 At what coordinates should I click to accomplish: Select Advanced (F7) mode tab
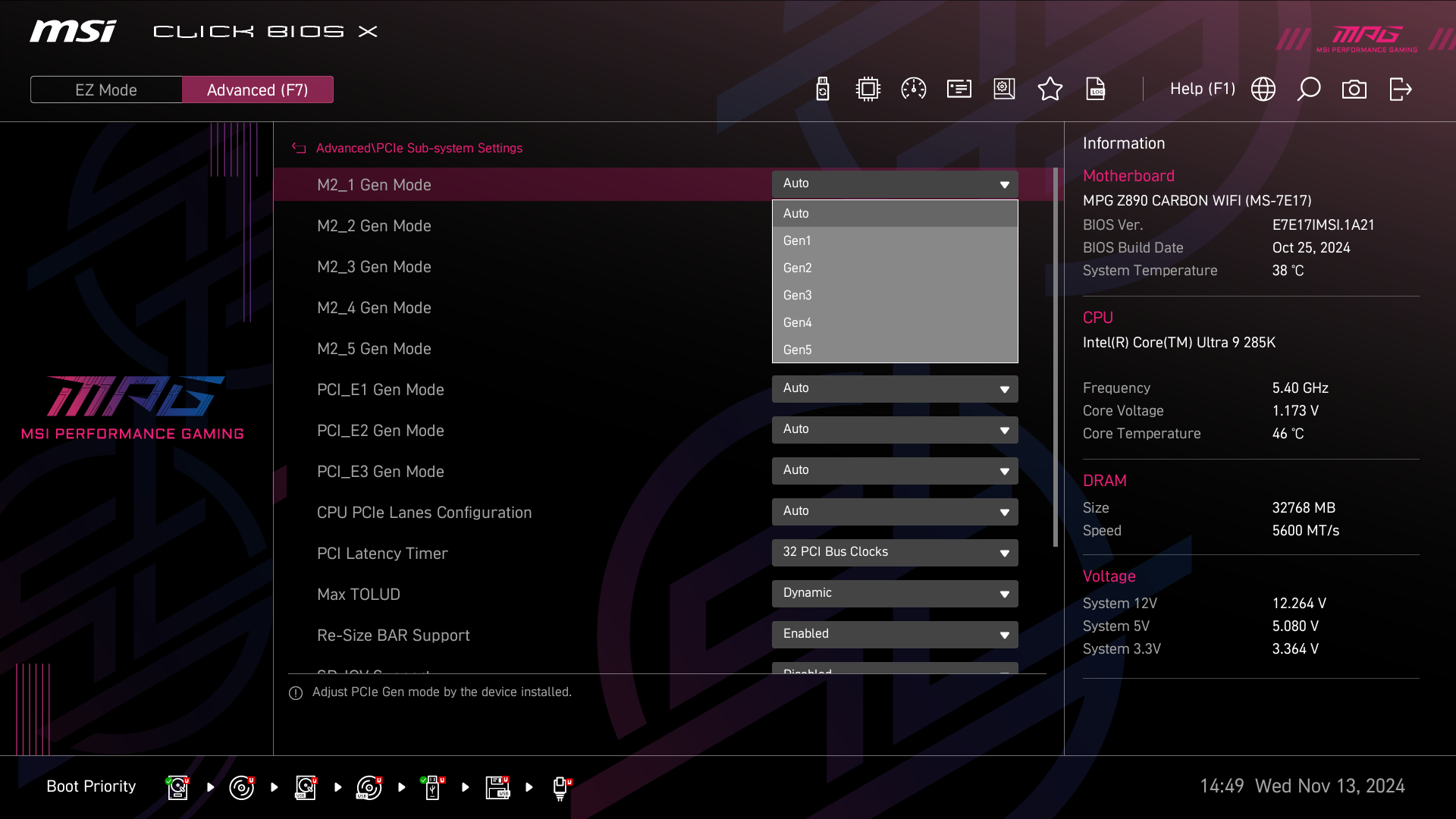pos(257,89)
